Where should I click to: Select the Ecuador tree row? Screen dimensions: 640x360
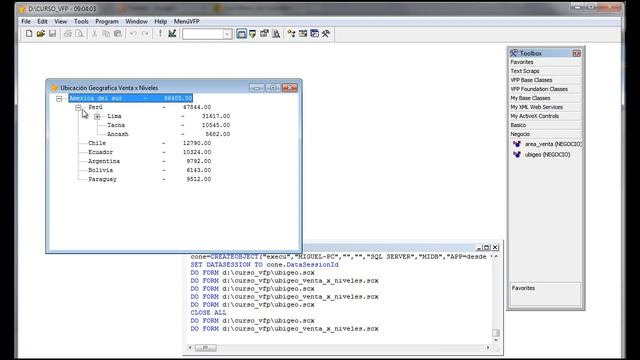149,152
